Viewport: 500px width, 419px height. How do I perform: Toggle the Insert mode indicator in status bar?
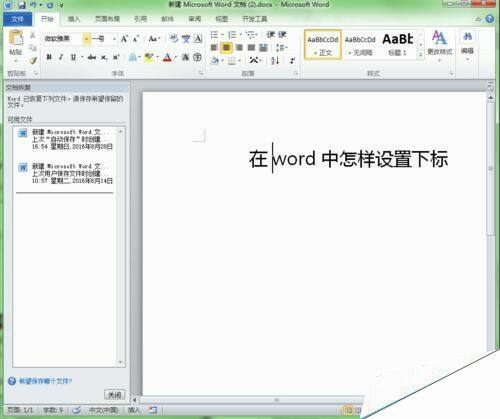pos(134,410)
